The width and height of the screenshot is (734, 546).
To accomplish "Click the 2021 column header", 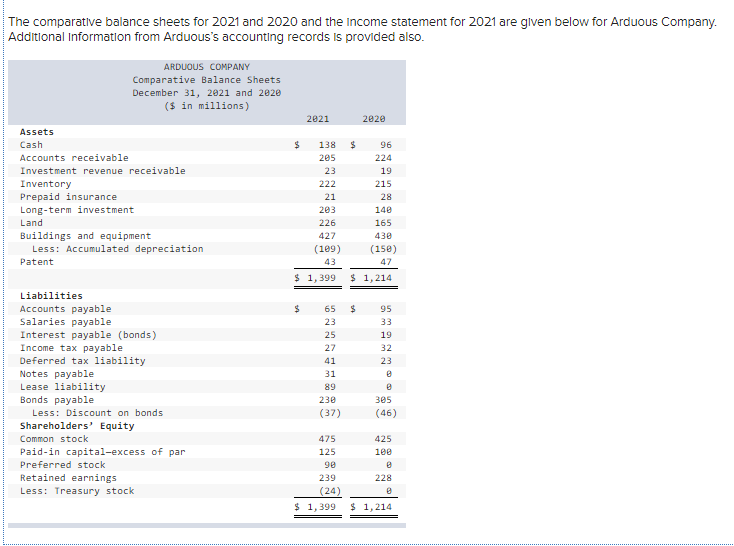I will (x=318, y=119).
